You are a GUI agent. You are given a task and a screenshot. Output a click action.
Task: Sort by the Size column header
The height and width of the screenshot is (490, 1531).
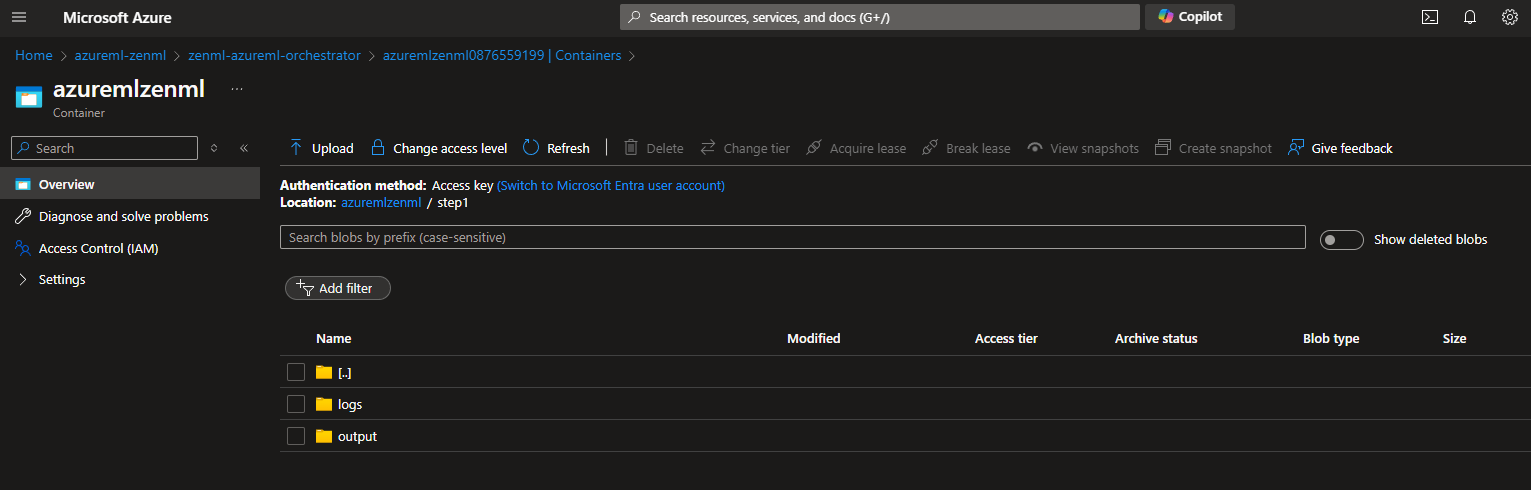1454,339
